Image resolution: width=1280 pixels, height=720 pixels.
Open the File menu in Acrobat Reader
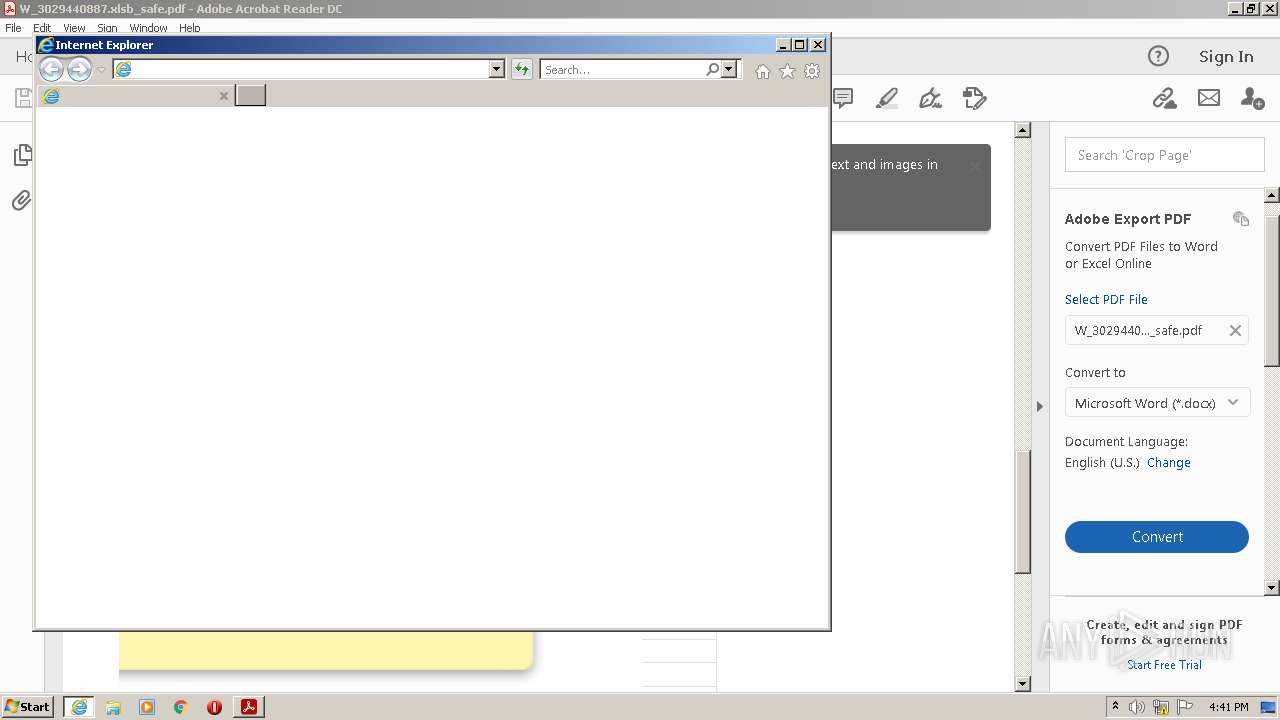[x=13, y=28]
